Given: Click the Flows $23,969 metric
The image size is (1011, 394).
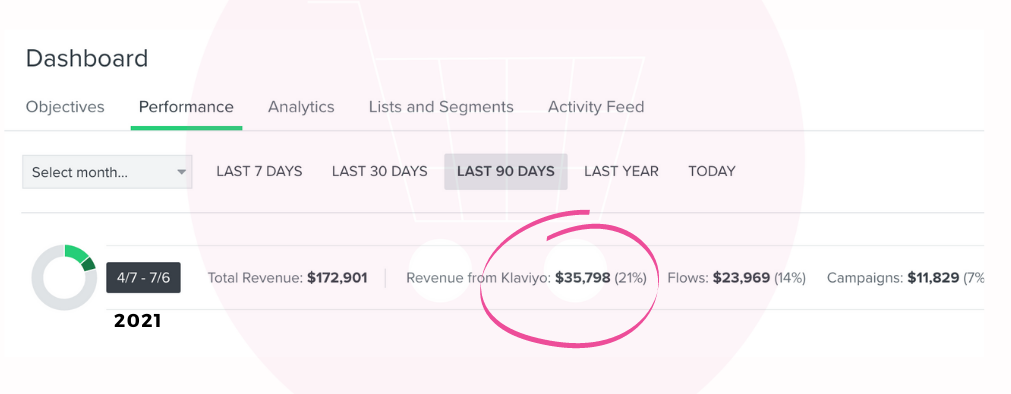Looking at the screenshot, I should (x=736, y=278).
